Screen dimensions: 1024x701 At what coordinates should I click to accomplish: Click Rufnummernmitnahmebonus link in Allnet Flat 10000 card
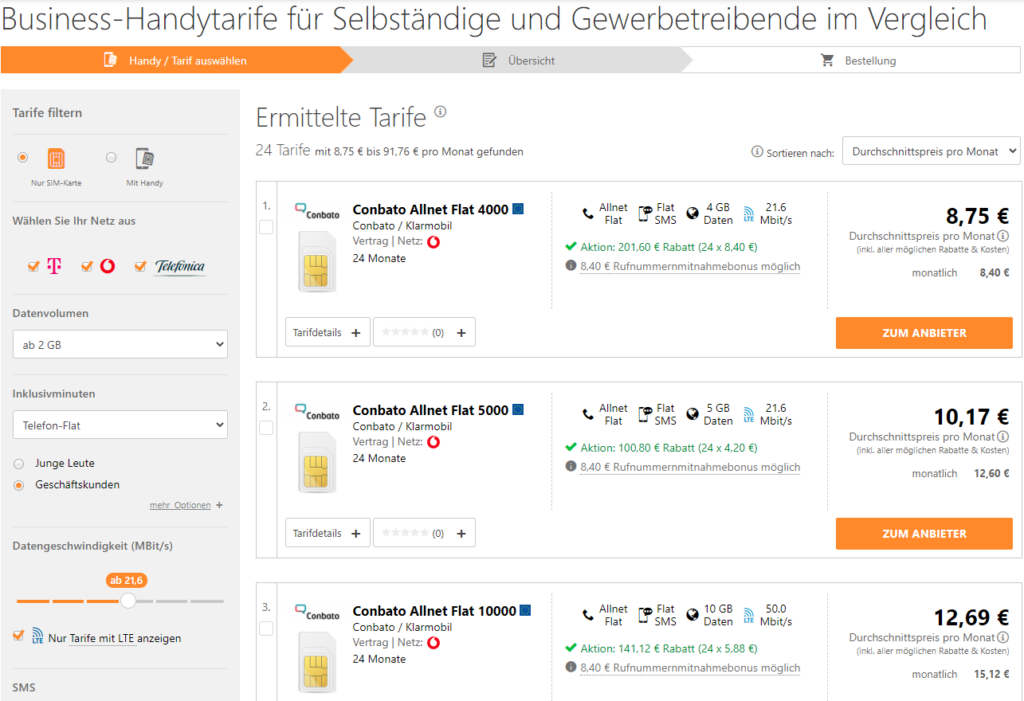coord(690,668)
